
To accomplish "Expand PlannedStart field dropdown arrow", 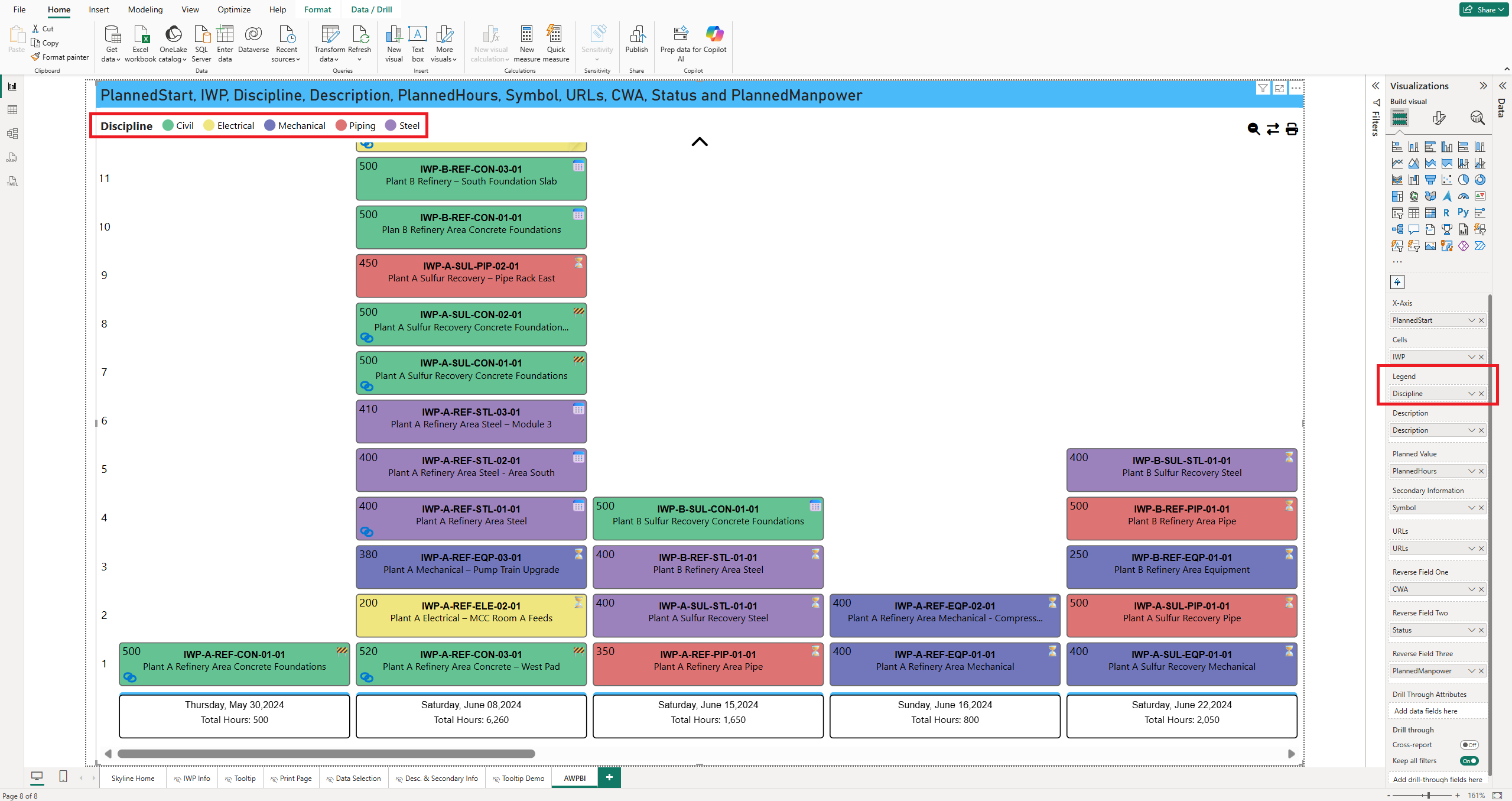I will pyautogui.click(x=1471, y=320).
